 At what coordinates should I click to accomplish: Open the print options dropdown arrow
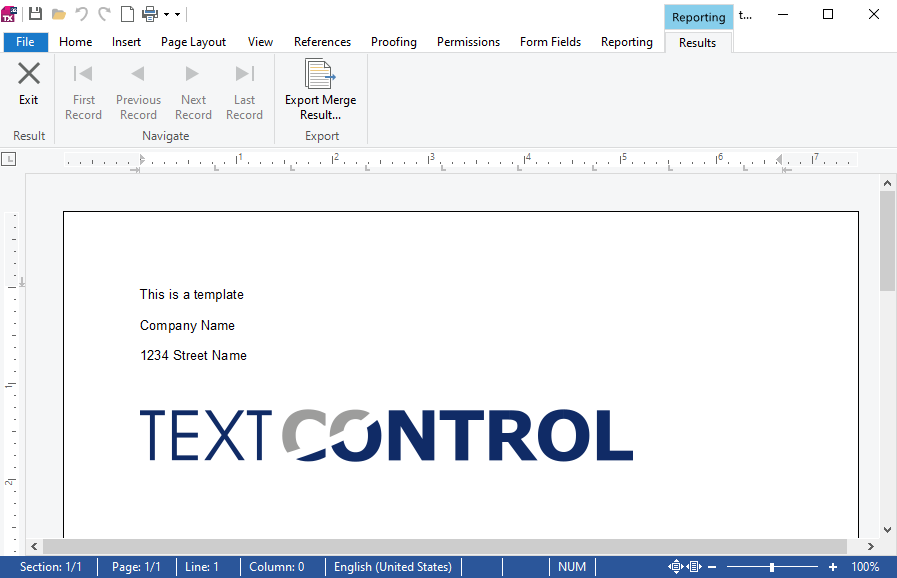166,14
